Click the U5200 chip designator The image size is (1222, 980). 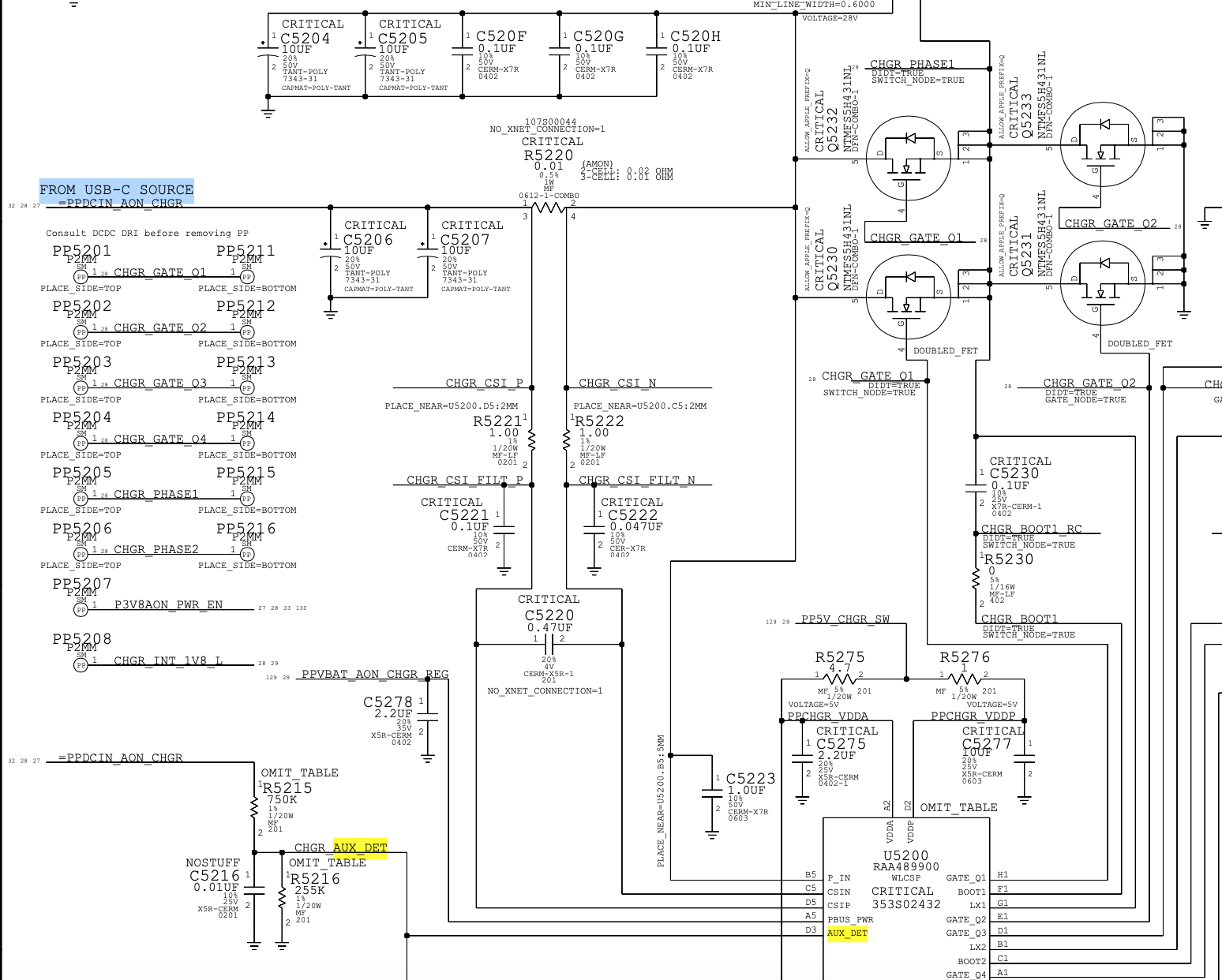[906, 856]
